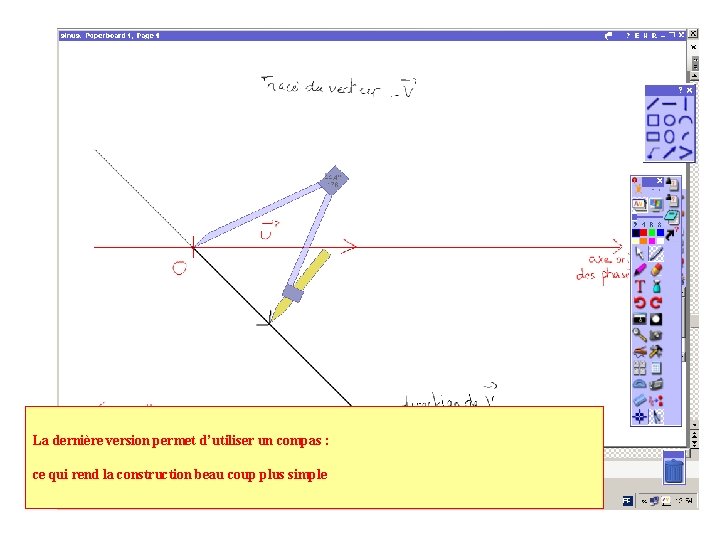
Task: Open the page zoom magnifier tool
Action: [x=640, y=335]
